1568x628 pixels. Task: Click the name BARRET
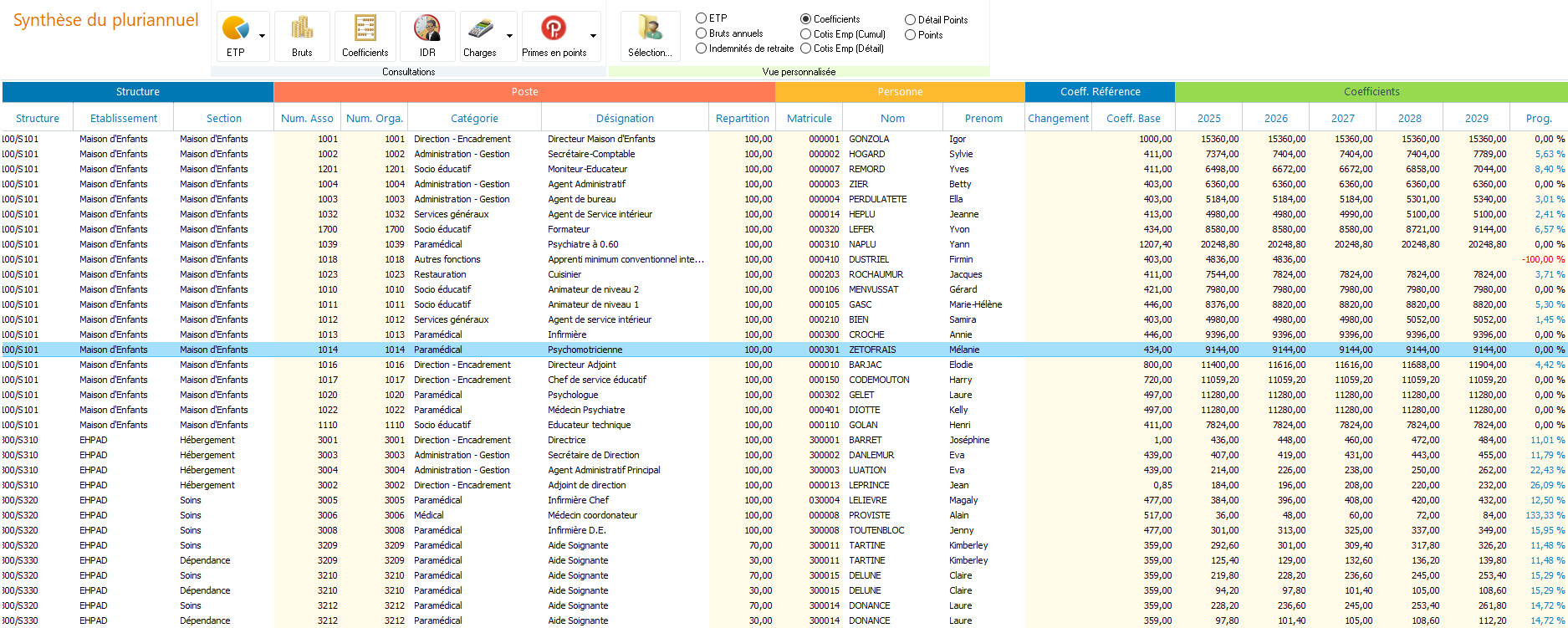pyautogui.click(x=865, y=440)
